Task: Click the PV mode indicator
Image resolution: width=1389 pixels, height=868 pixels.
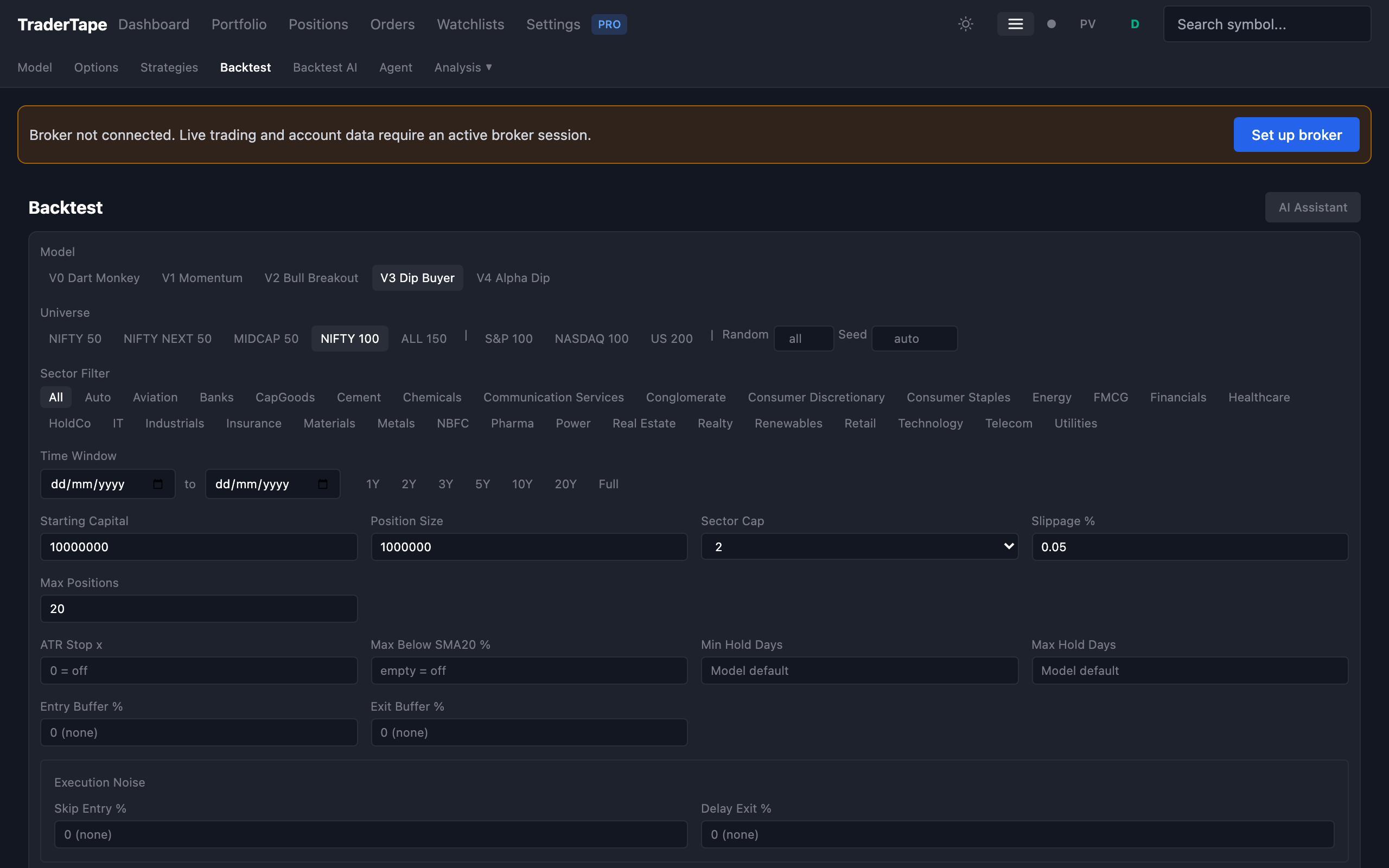Action: click(x=1087, y=24)
